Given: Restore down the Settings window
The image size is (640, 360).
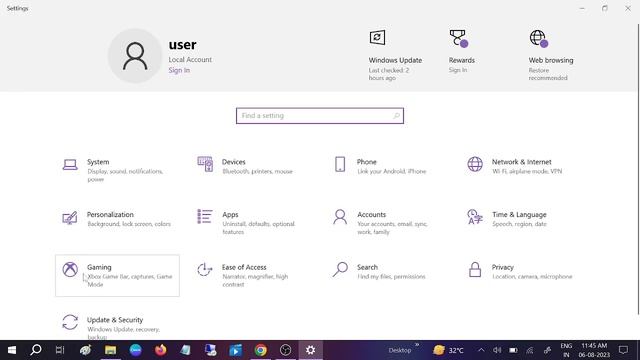Looking at the screenshot, I should point(605,8).
